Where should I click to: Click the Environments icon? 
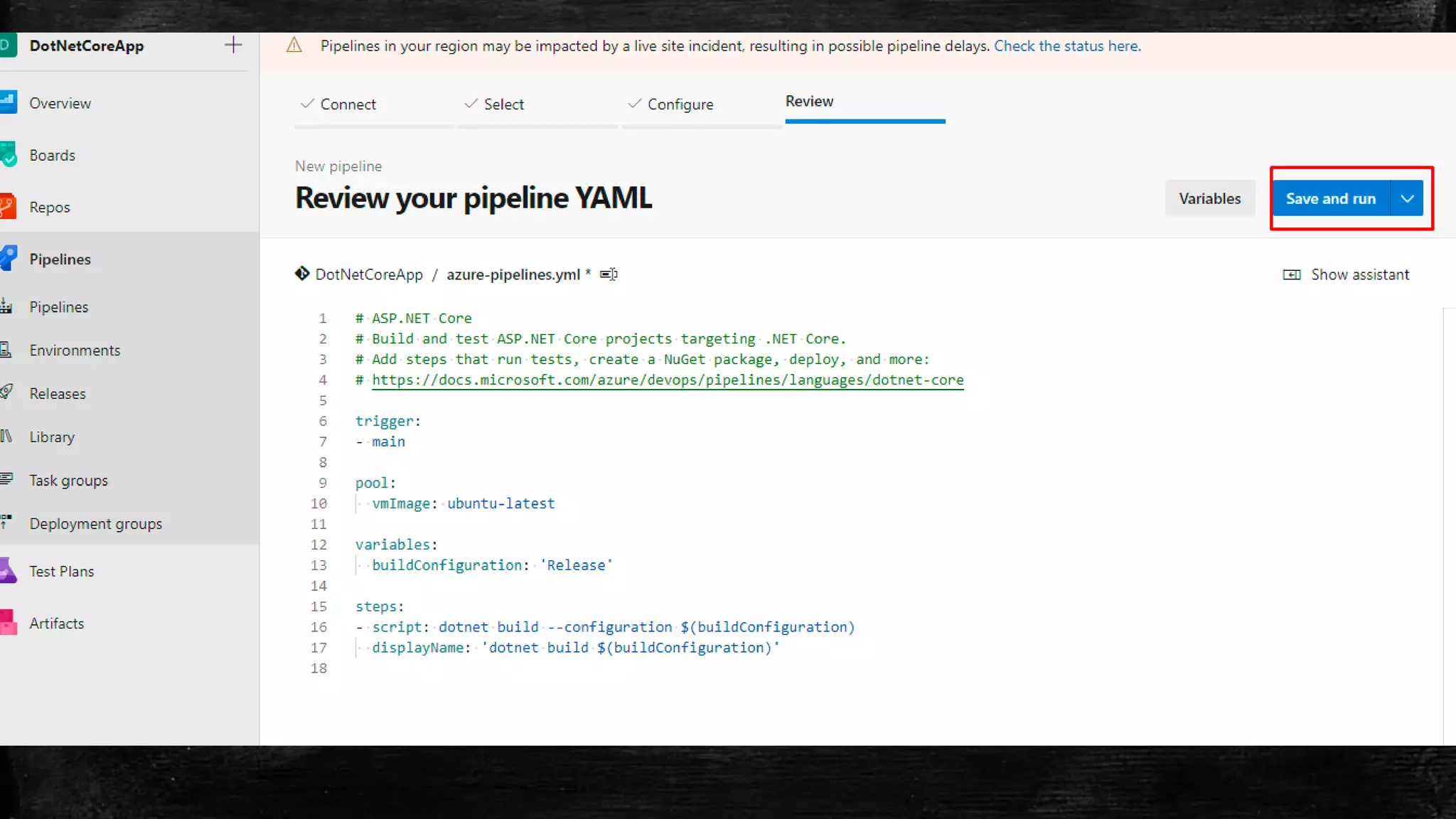[x=6, y=350]
